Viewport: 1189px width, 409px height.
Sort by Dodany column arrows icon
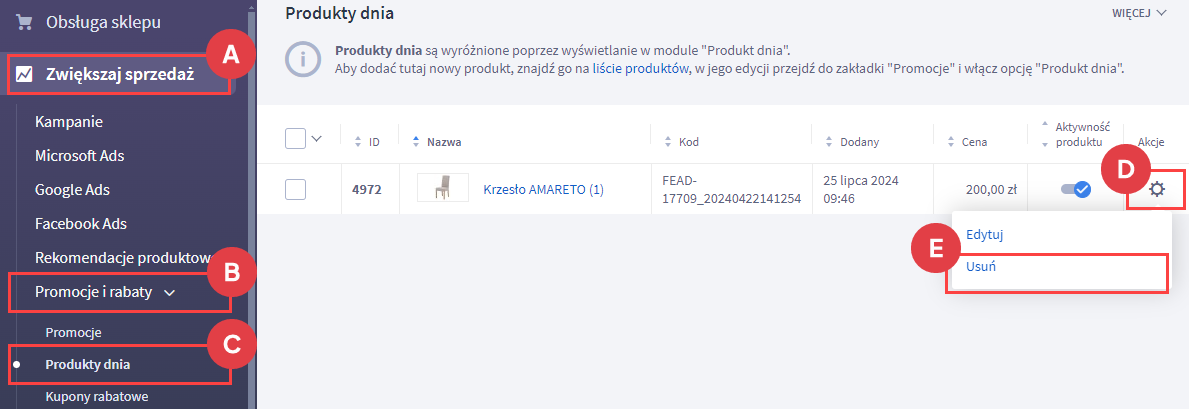[x=828, y=142]
